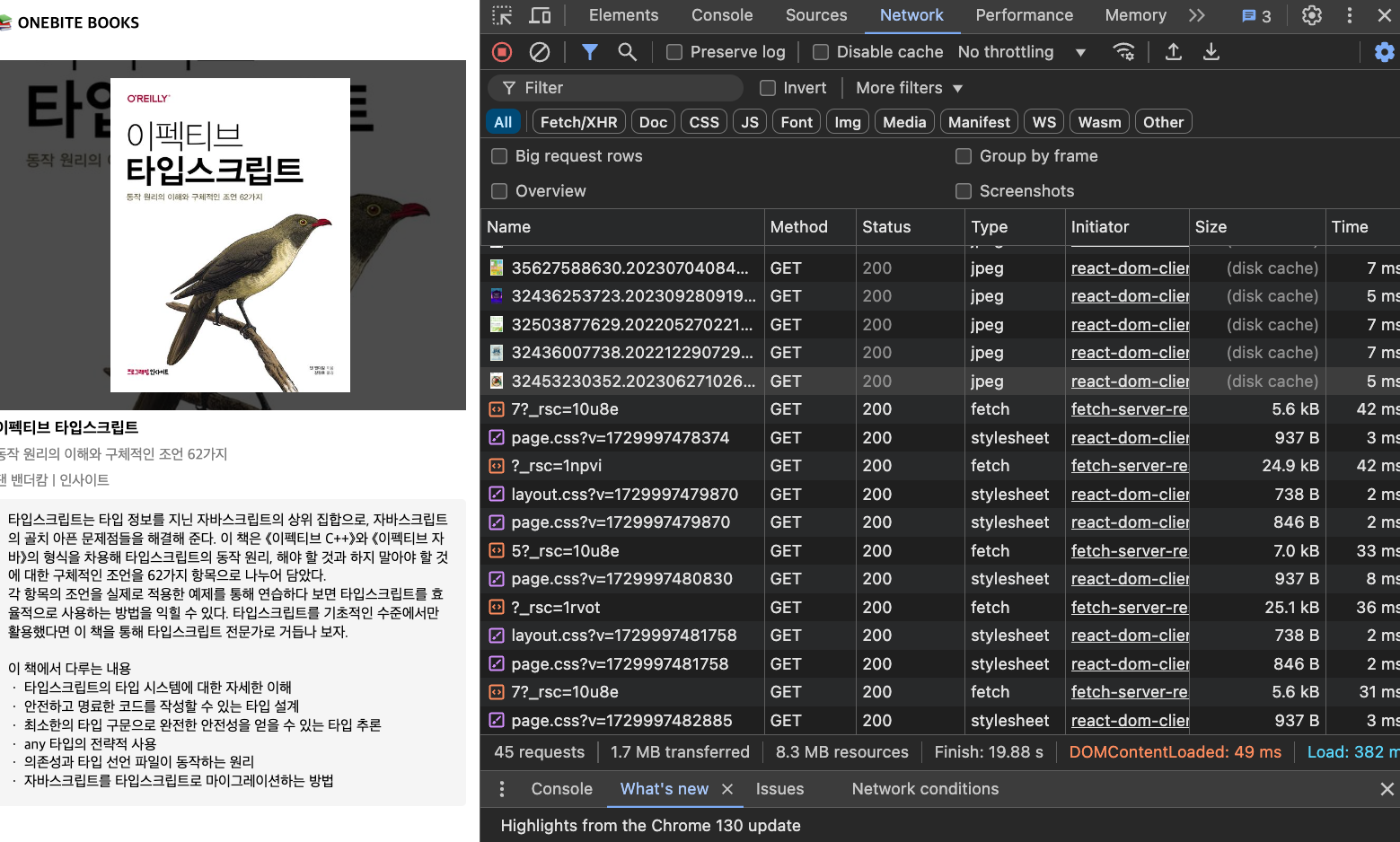Switch to the Elements tab
The height and width of the screenshot is (842, 1400).
coord(623,15)
